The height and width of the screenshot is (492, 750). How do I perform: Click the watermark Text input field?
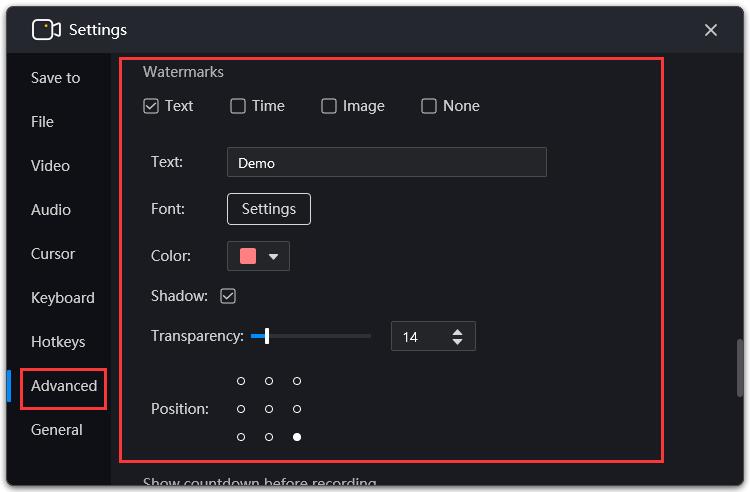[386, 163]
